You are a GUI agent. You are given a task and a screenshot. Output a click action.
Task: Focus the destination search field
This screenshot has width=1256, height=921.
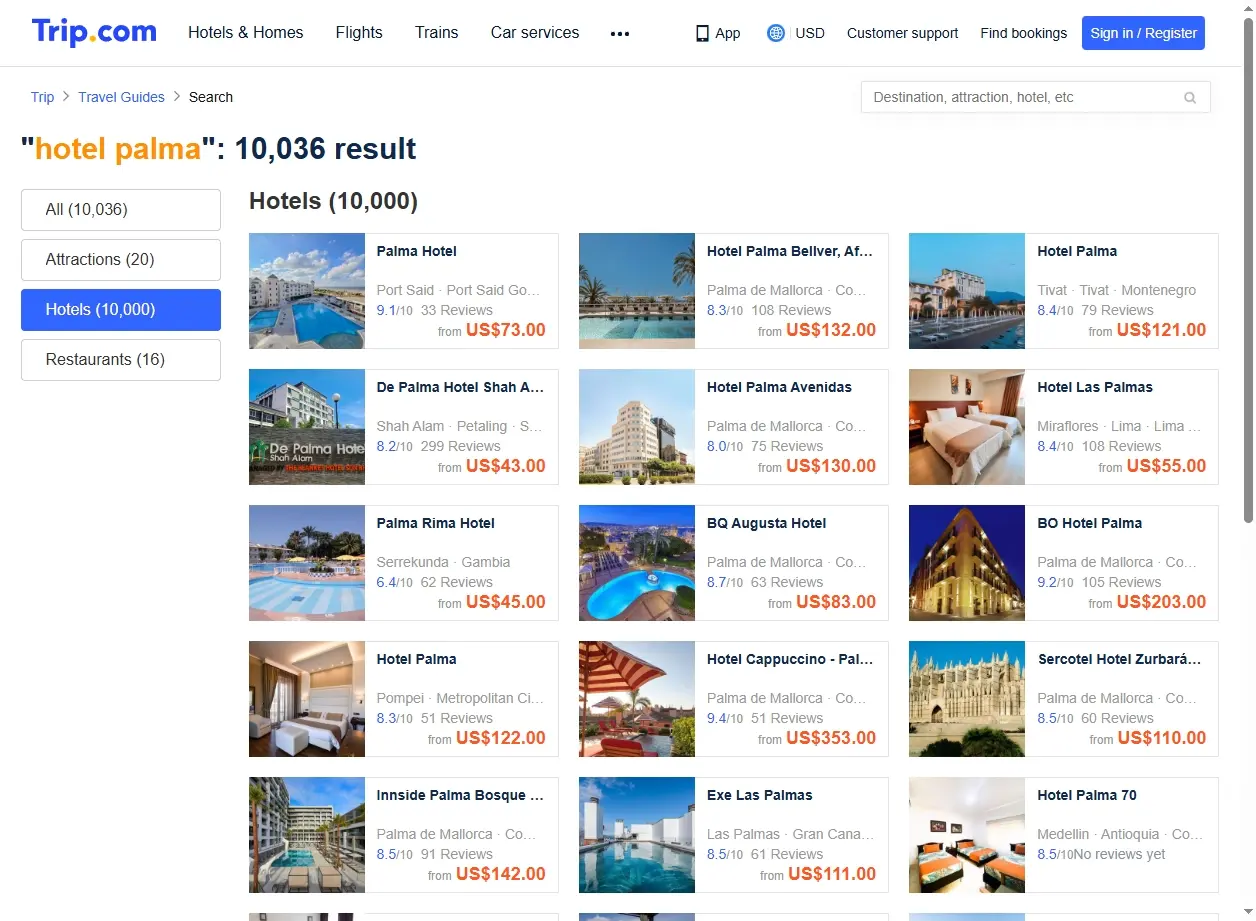pyautogui.click(x=1036, y=97)
